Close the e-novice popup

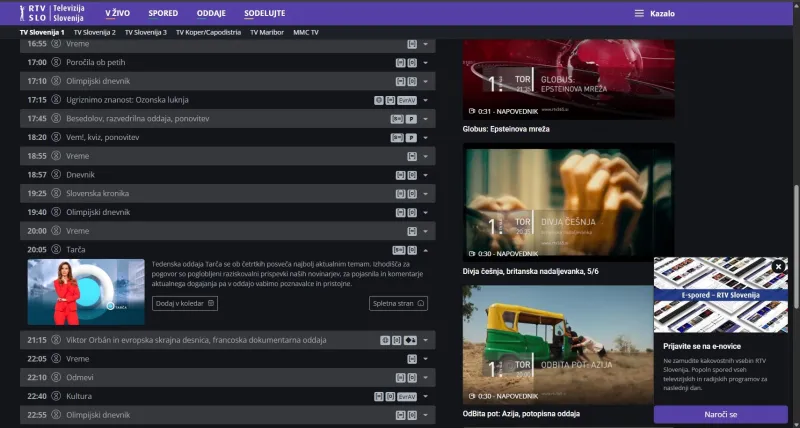(x=778, y=267)
